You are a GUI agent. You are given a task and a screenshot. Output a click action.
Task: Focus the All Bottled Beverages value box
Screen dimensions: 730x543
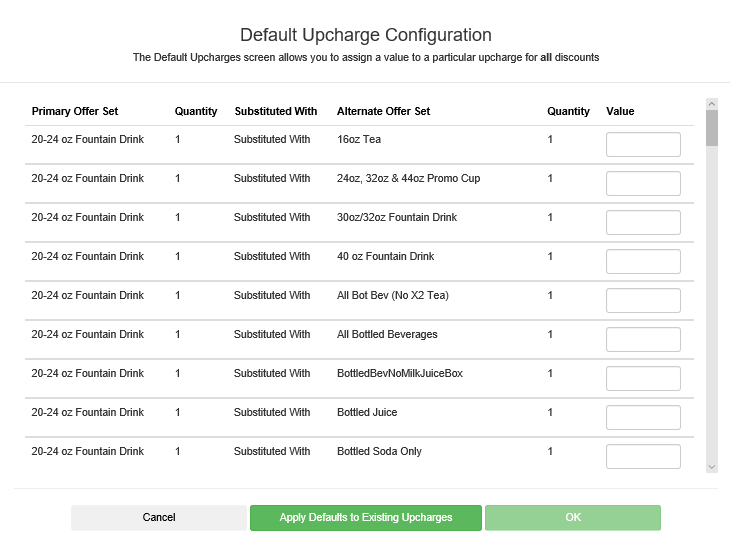click(643, 340)
